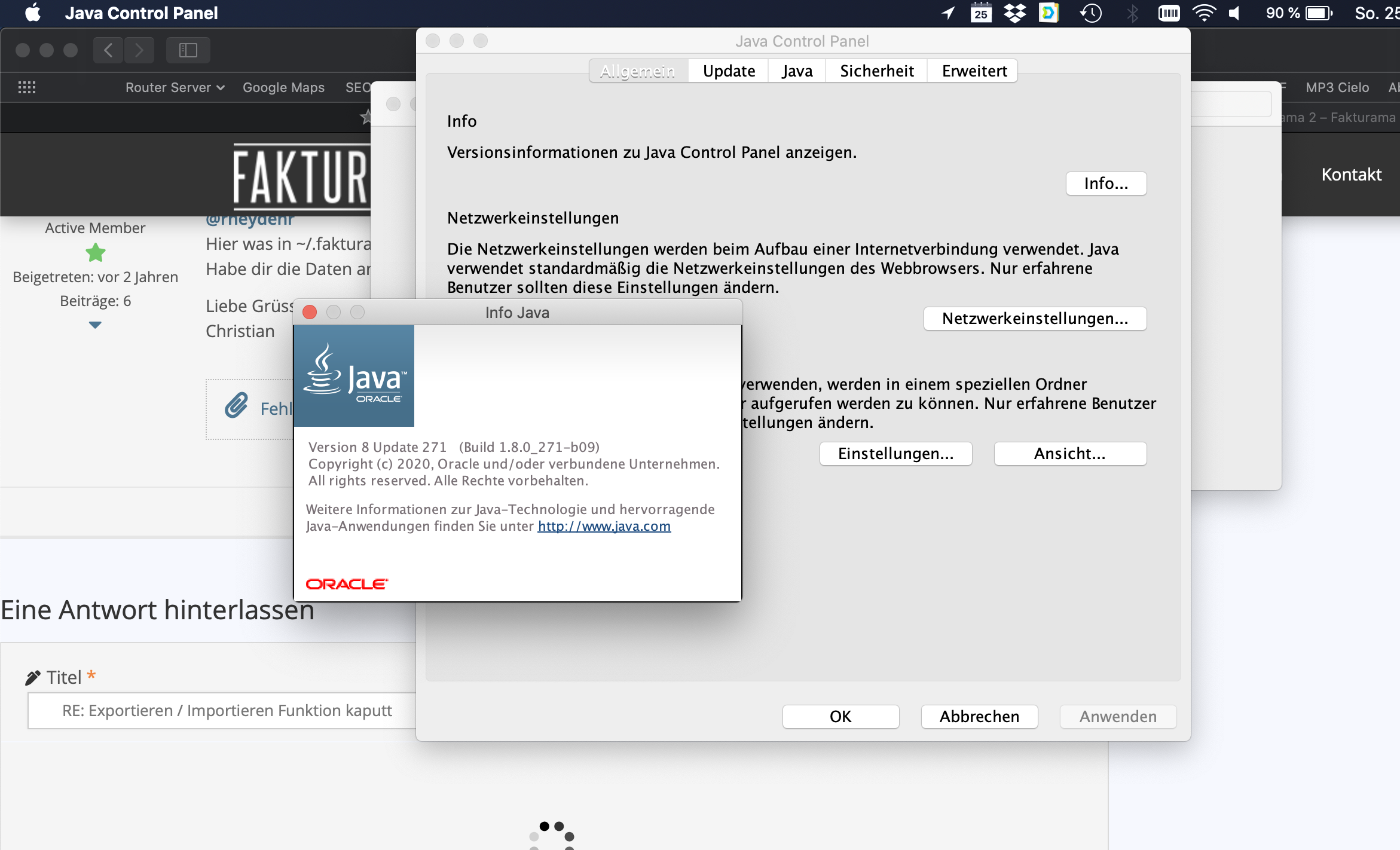Expand the member details arrow under Beiträge
This screenshot has width=1400, height=850.
click(95, 325)
